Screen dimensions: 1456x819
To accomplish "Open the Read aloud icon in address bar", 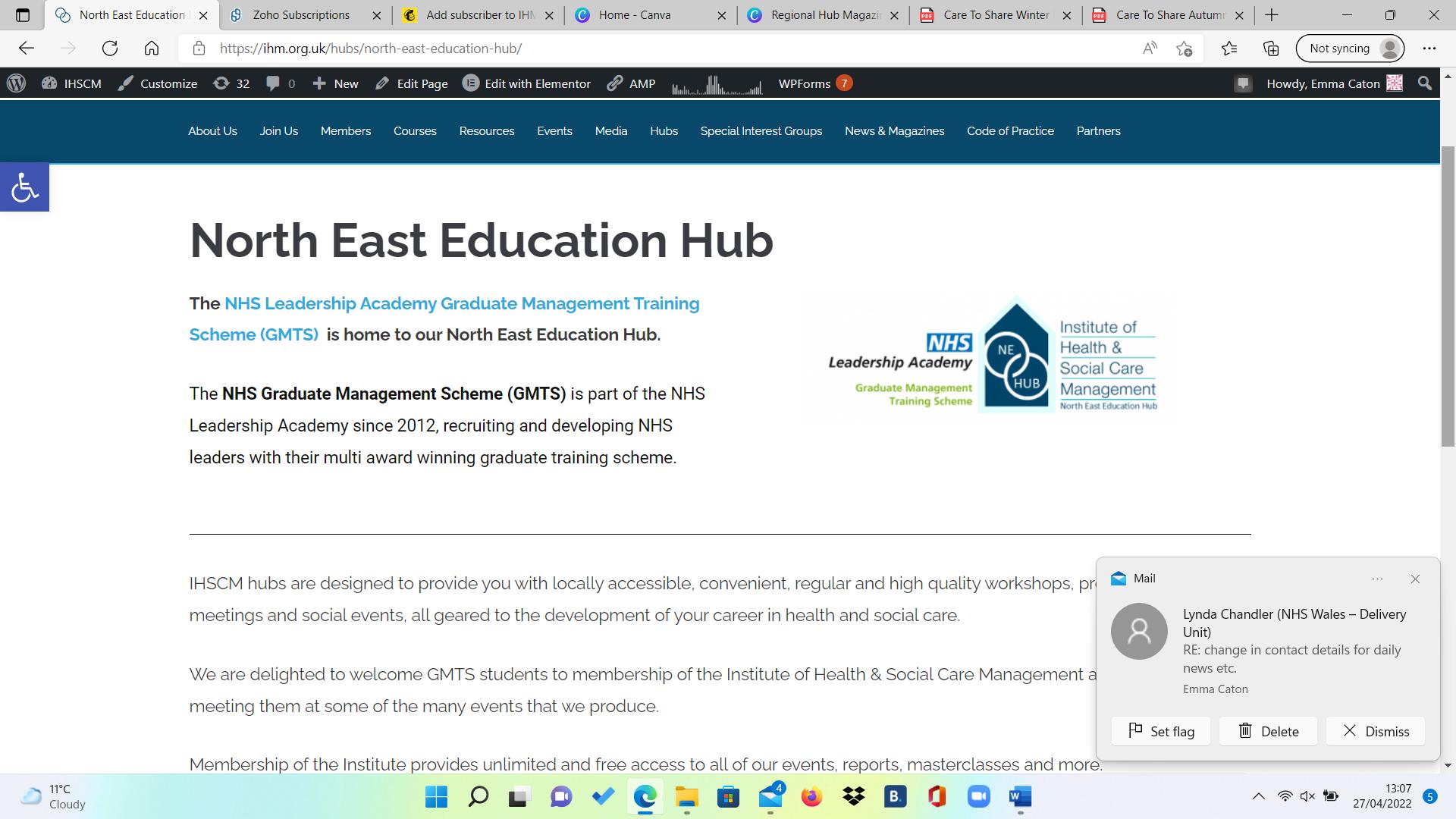I will (1150, 49).
